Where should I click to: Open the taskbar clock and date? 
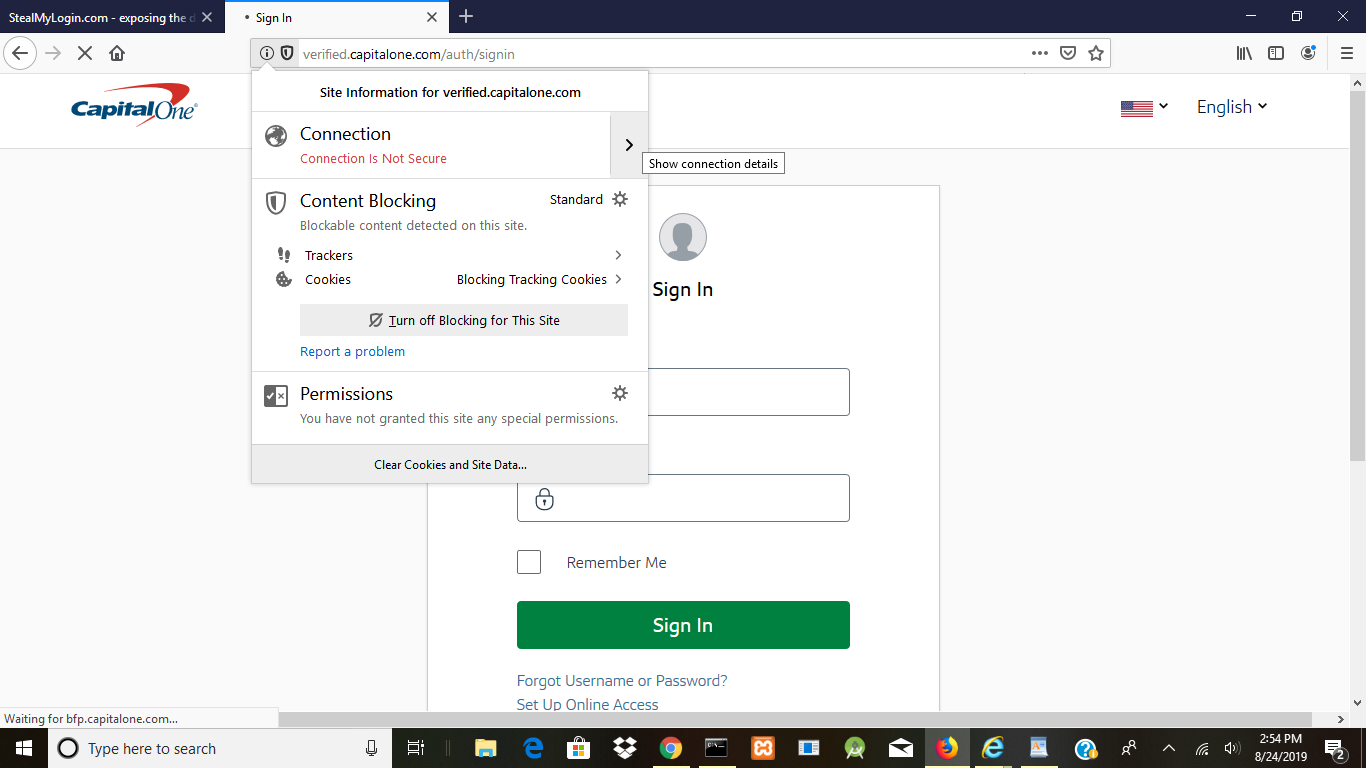(1280, 748)
